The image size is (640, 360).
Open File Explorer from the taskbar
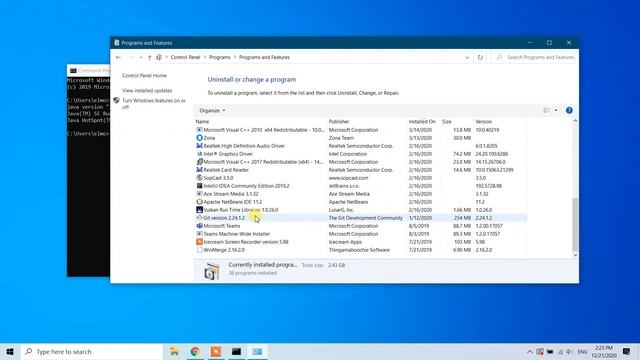174,351
